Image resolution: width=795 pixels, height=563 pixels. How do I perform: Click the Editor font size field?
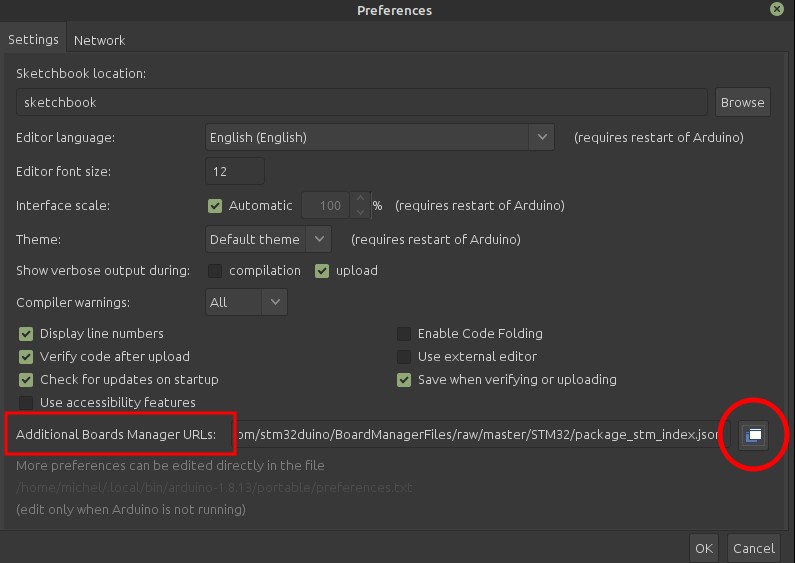235,171
